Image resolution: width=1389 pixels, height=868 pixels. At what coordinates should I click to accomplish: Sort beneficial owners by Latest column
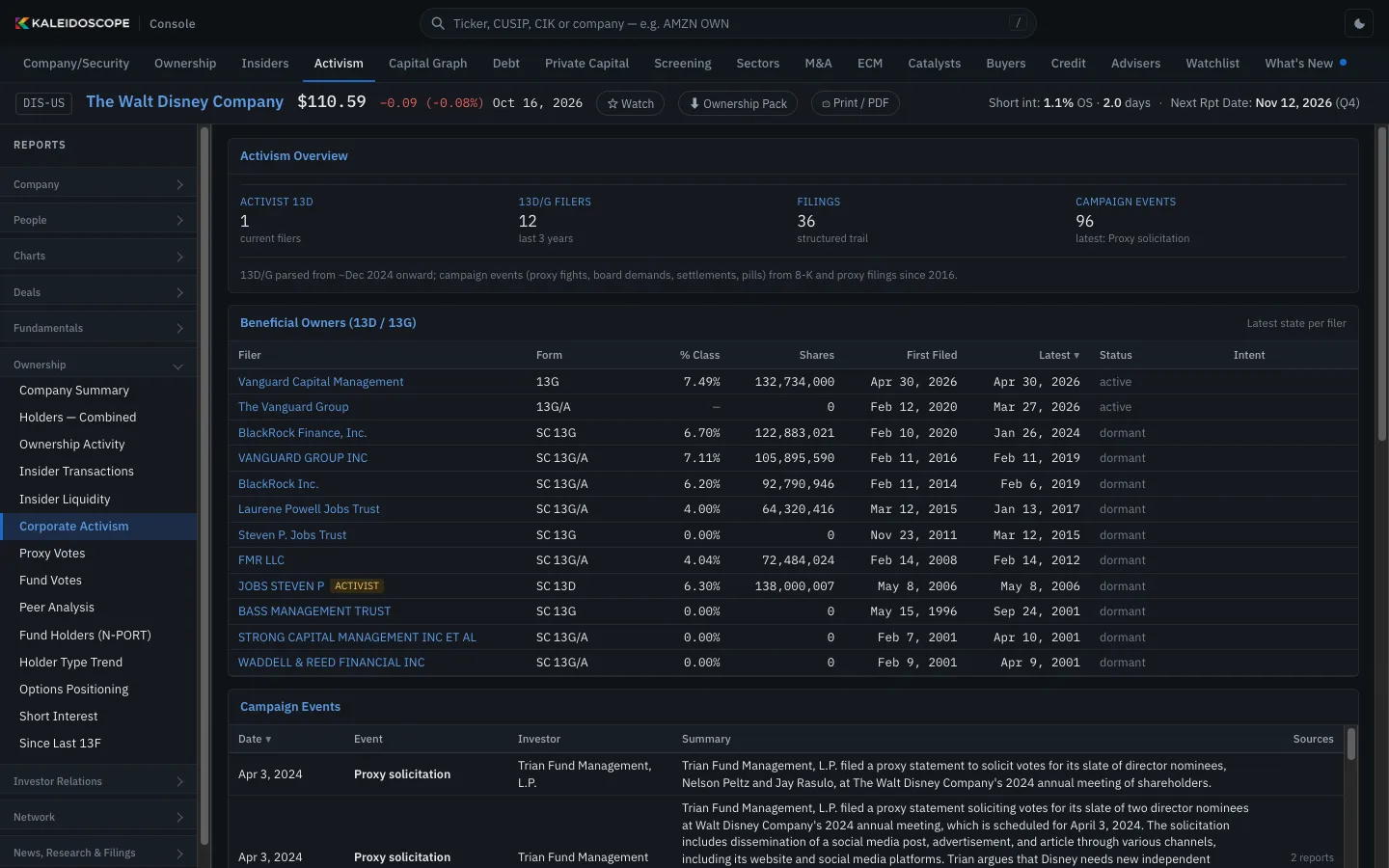1059,355
